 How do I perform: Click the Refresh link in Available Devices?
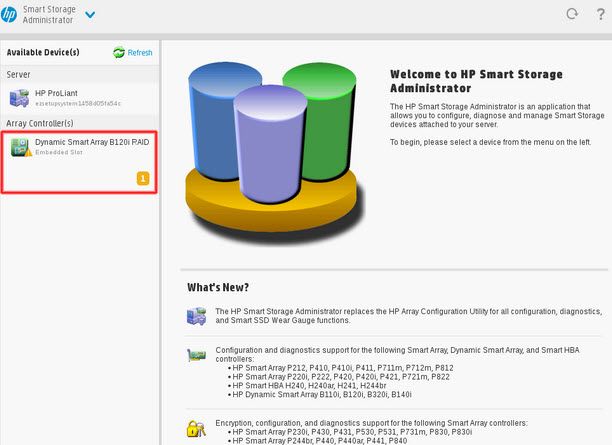click(139, 53)
